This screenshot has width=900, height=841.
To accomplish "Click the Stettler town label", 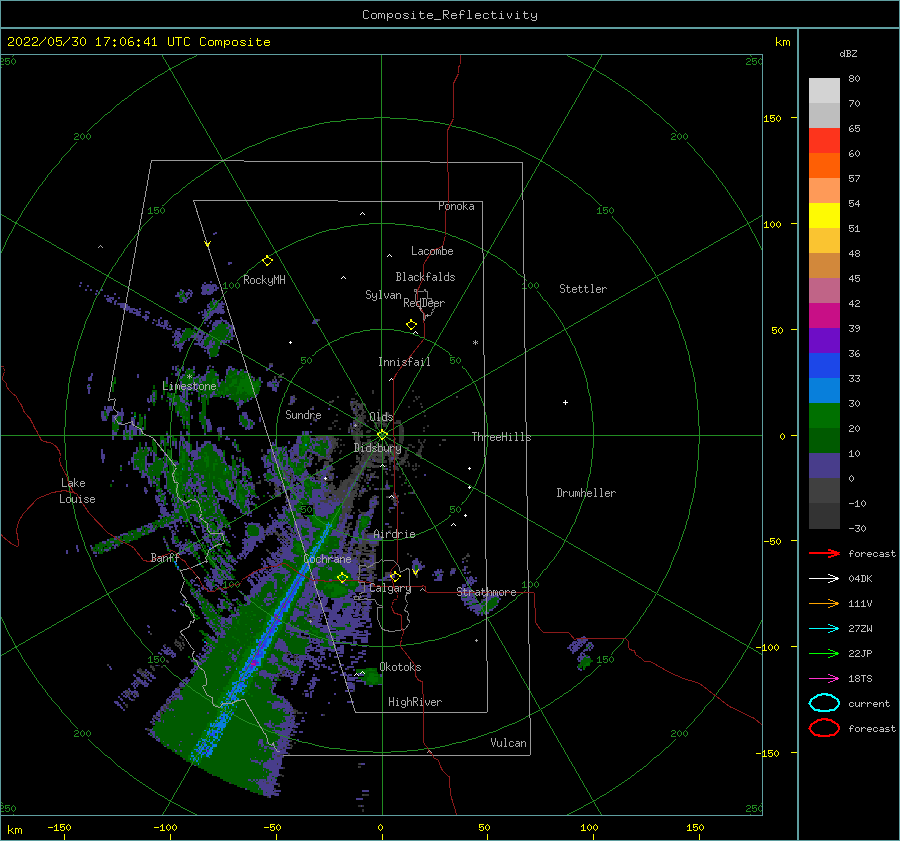I will point(583,289).
